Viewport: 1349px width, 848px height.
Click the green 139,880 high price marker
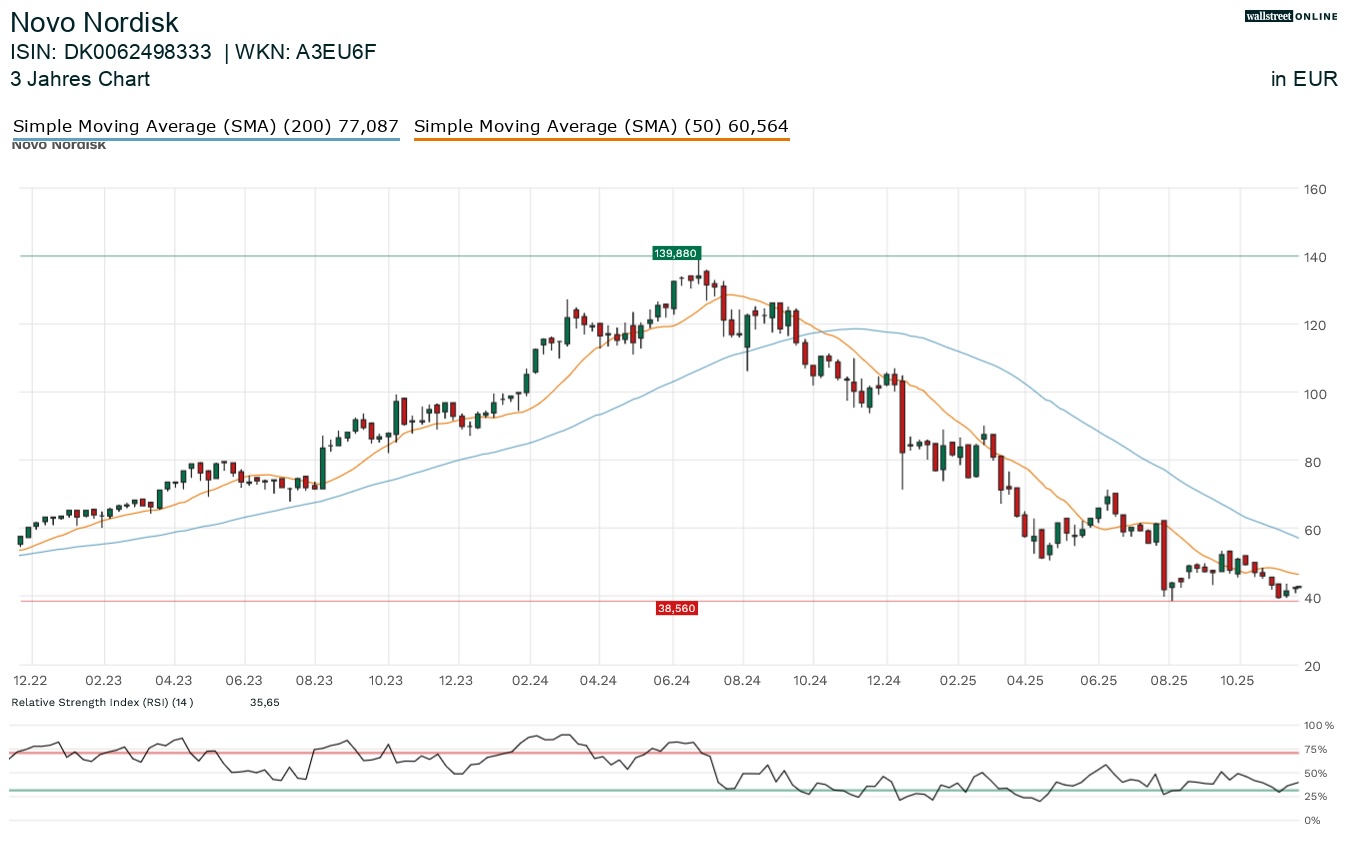coord(675,254)
